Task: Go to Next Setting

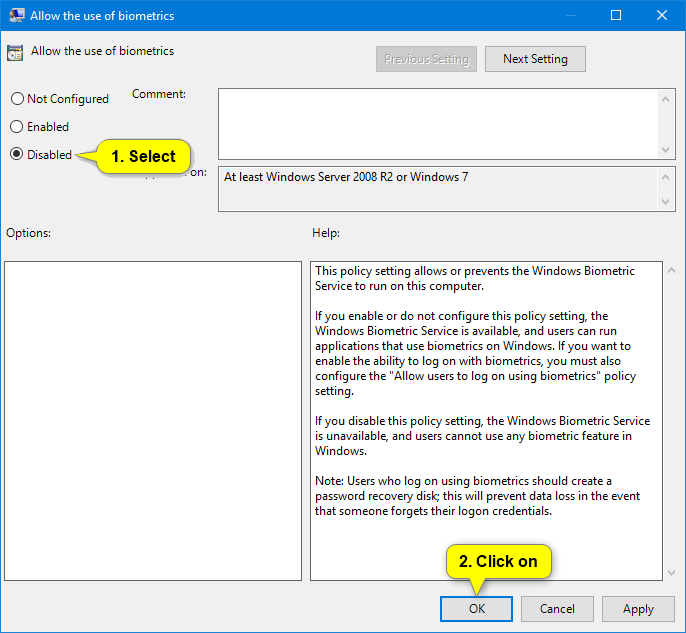Action: pyautogui.click(x=535, y=59)
